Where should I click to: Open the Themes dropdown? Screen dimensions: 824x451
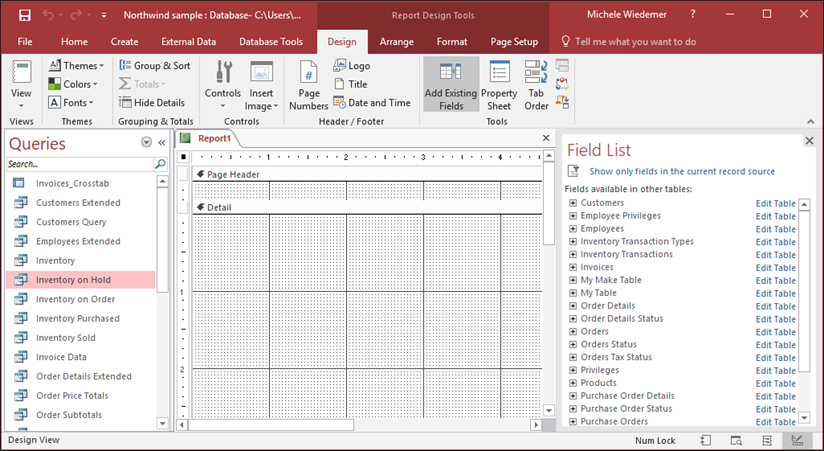(76, 66)
